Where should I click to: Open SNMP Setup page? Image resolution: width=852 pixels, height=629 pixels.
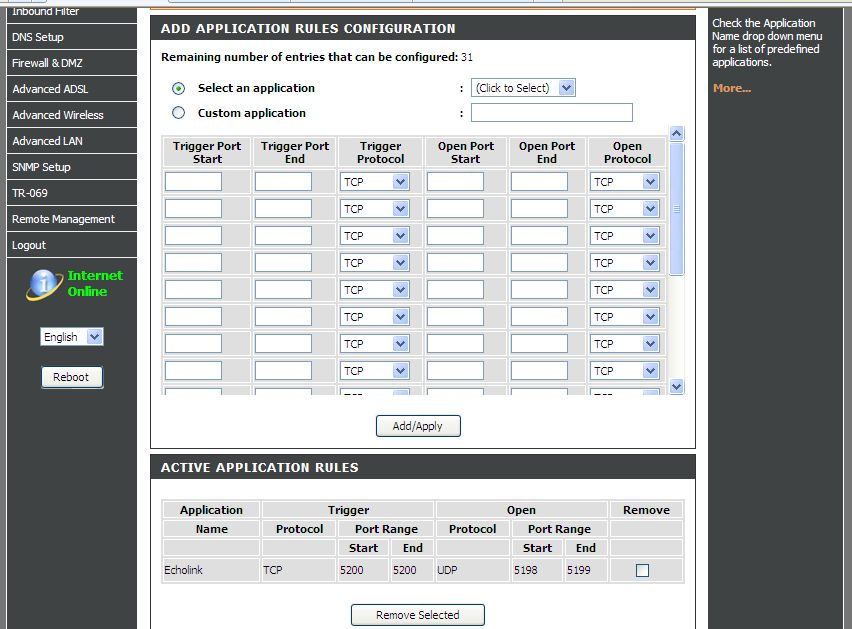click(72, 167)
